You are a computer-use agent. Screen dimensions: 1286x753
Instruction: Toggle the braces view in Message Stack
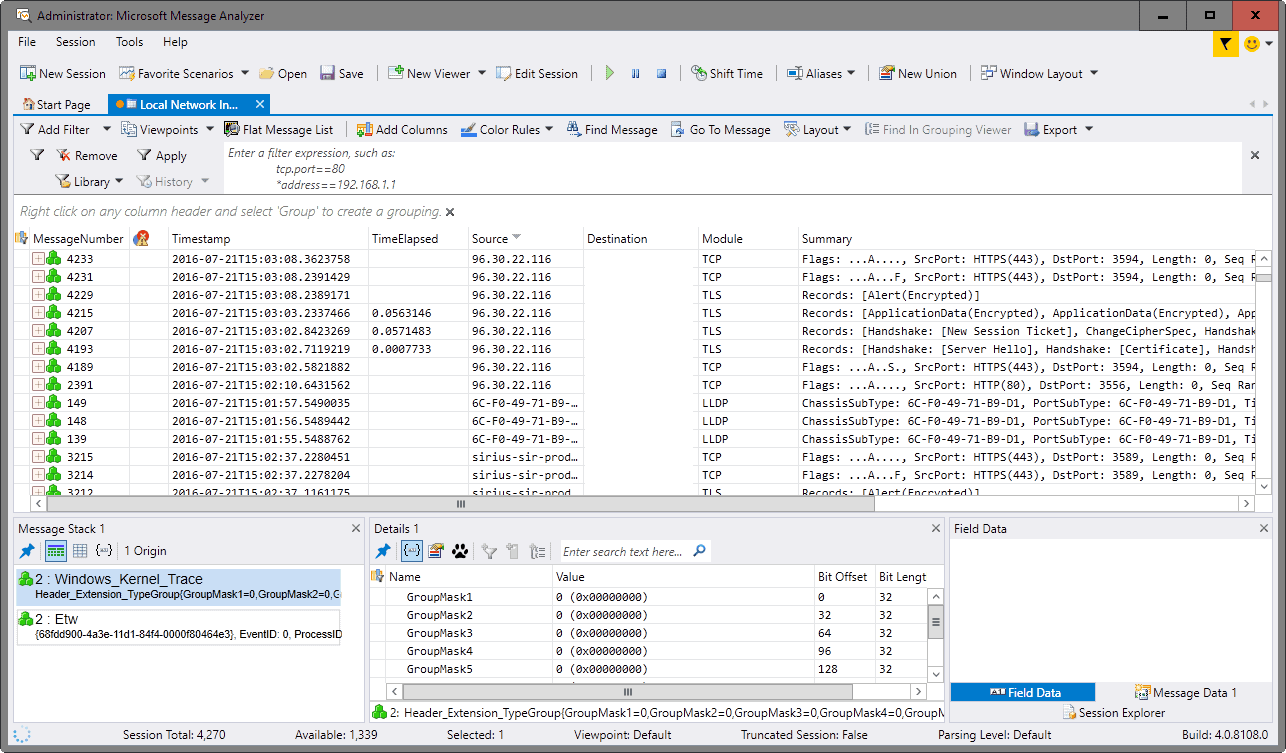point(103,550)
